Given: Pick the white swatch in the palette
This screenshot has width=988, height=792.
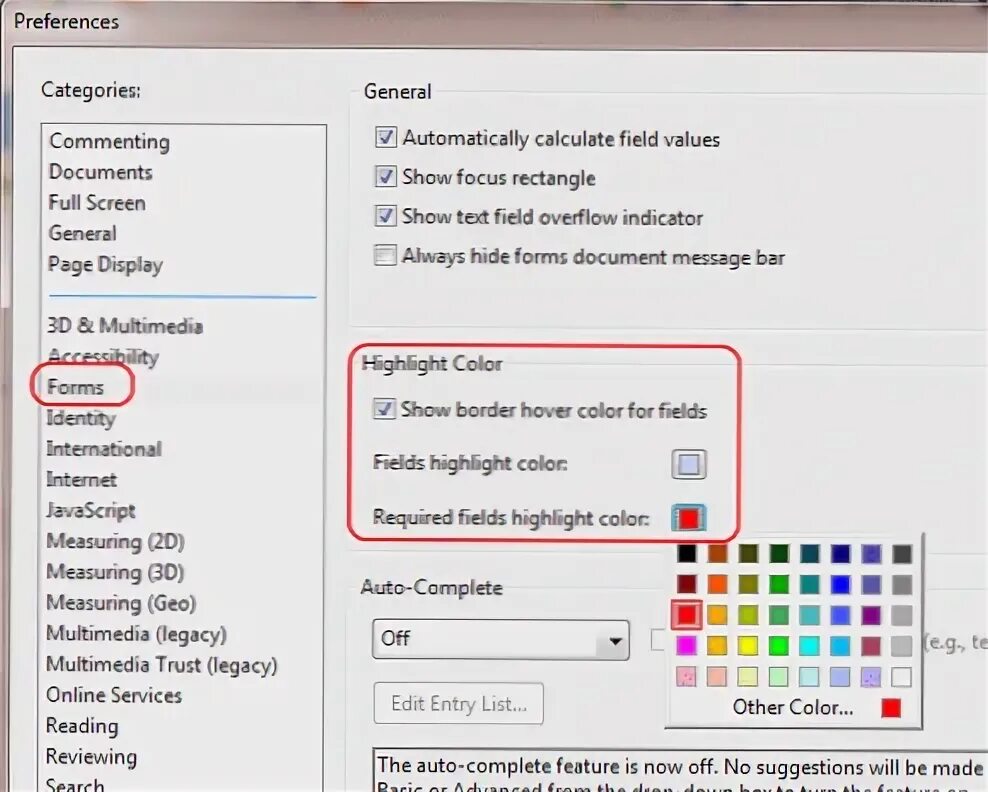Looking at the screenshot, I should [x=902, y=677].
